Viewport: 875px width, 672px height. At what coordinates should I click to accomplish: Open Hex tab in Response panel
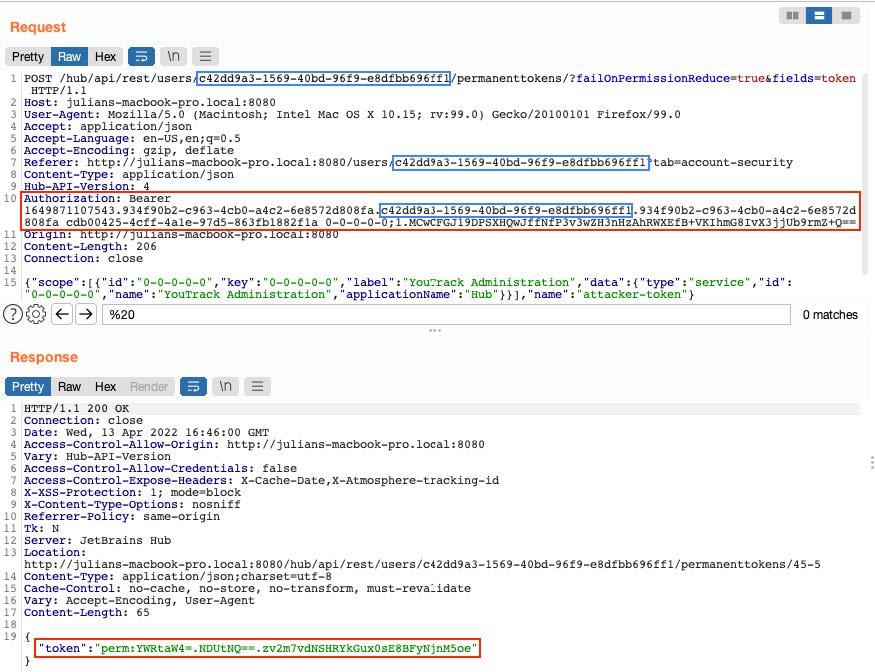(106, 386)
